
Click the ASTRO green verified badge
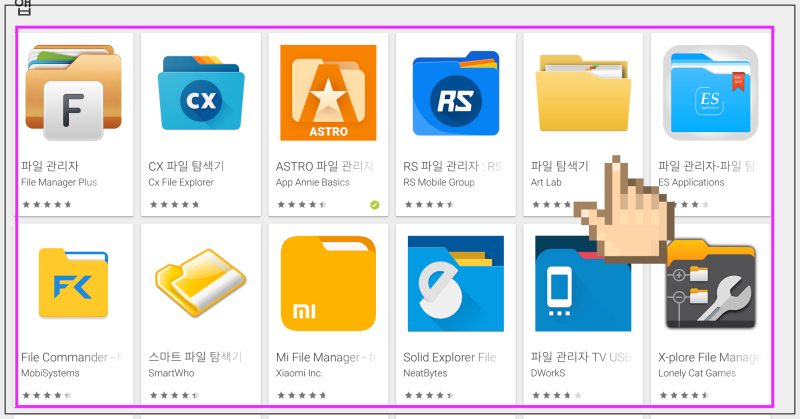click(374, 205)
